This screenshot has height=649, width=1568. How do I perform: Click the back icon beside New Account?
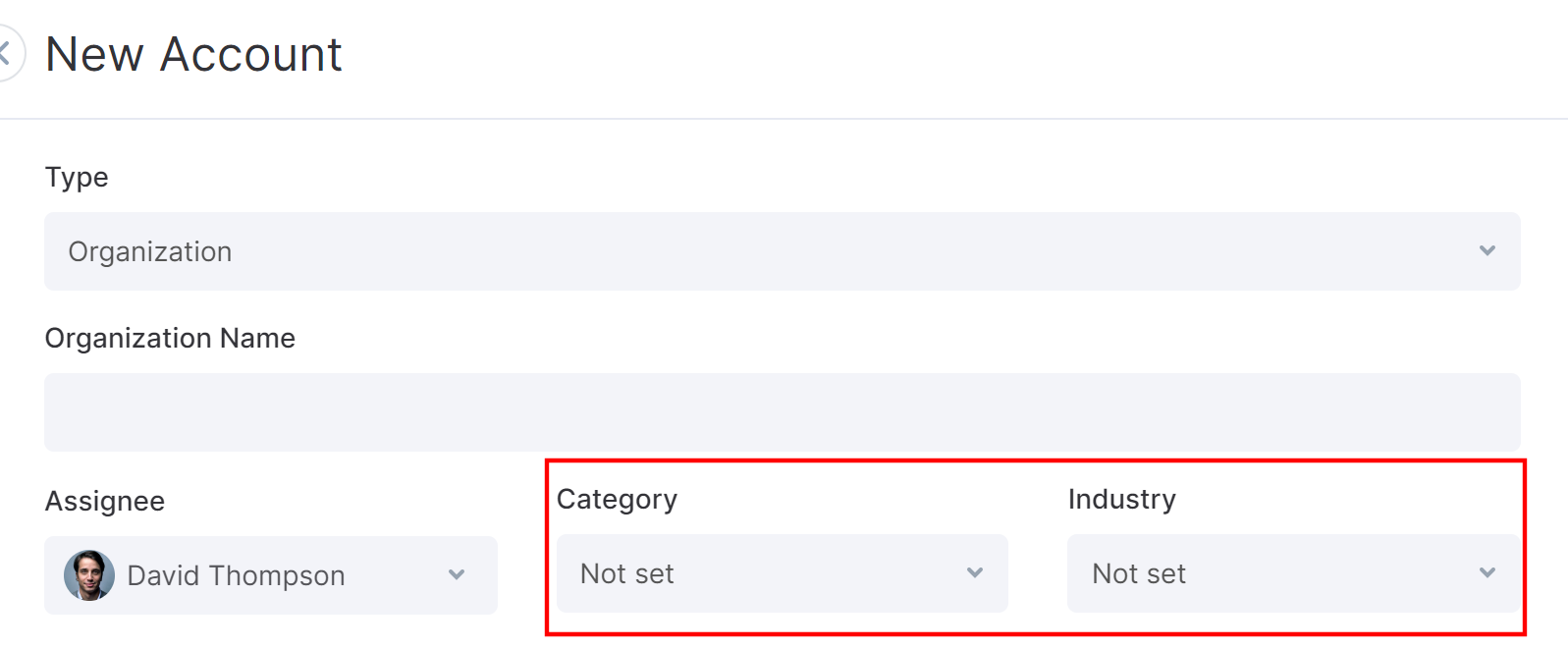8,53
